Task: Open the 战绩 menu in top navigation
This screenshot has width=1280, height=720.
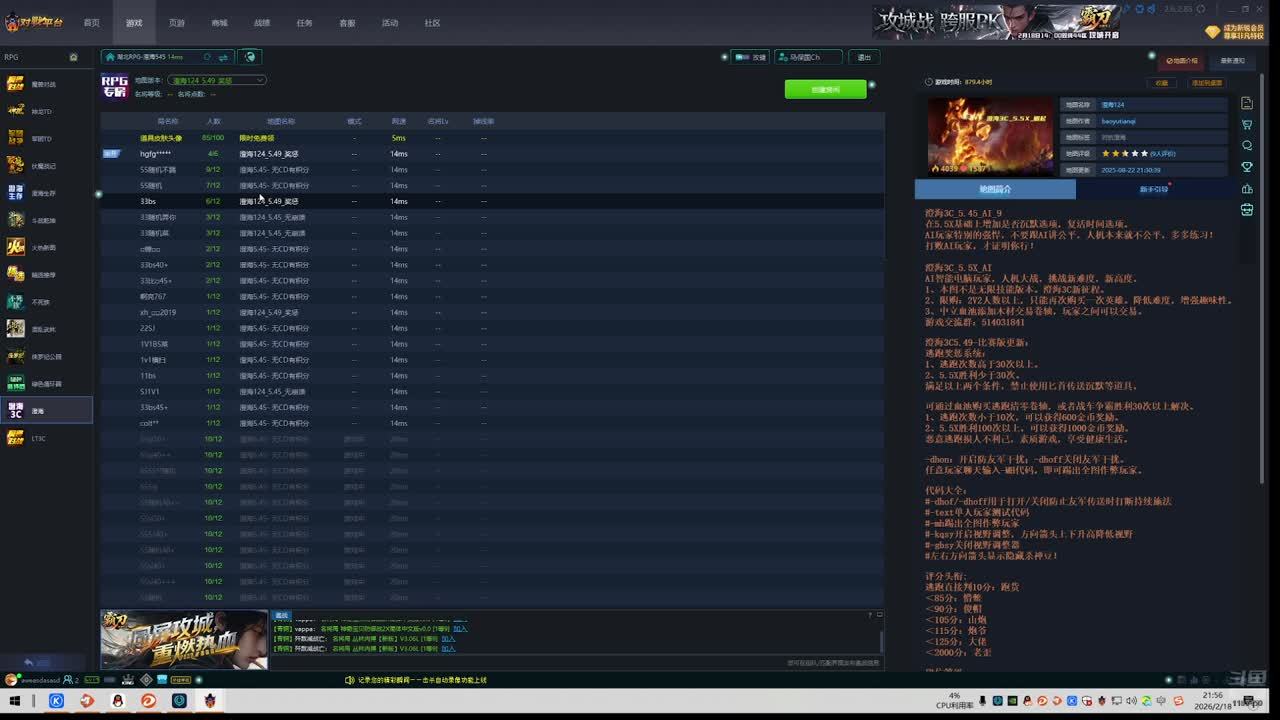Action: [262, 23]
